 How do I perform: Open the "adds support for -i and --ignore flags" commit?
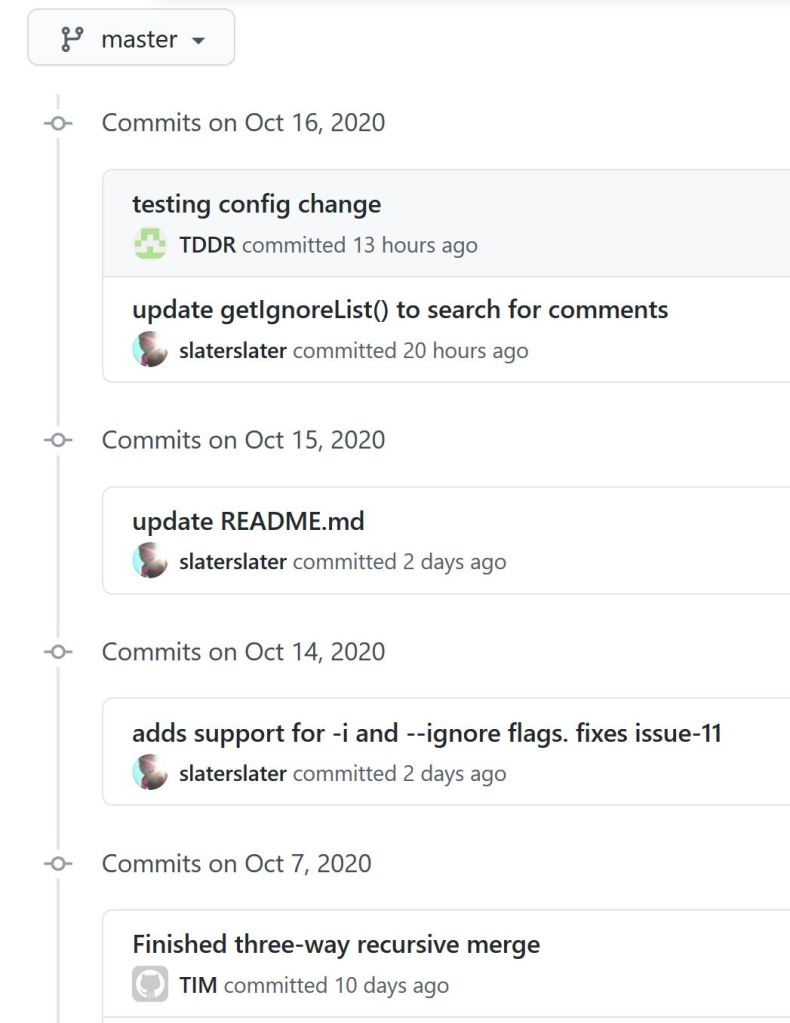pos(427,733)
